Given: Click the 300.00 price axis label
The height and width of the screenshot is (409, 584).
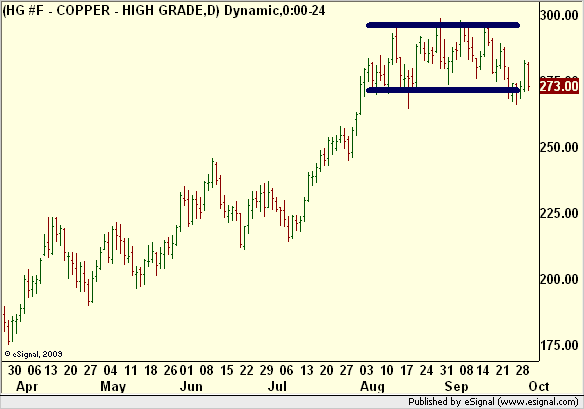Looking at the screenshot, I should coord(559,15).
